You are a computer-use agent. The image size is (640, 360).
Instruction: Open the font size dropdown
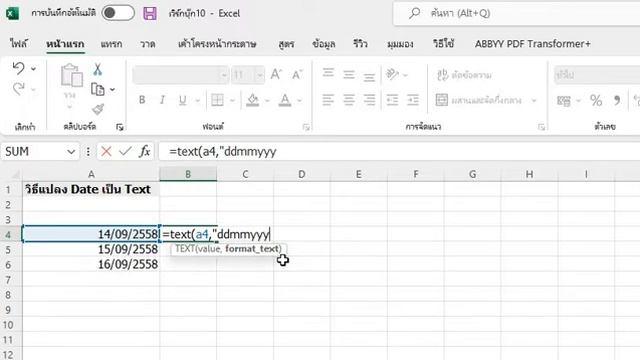(260, 75)
